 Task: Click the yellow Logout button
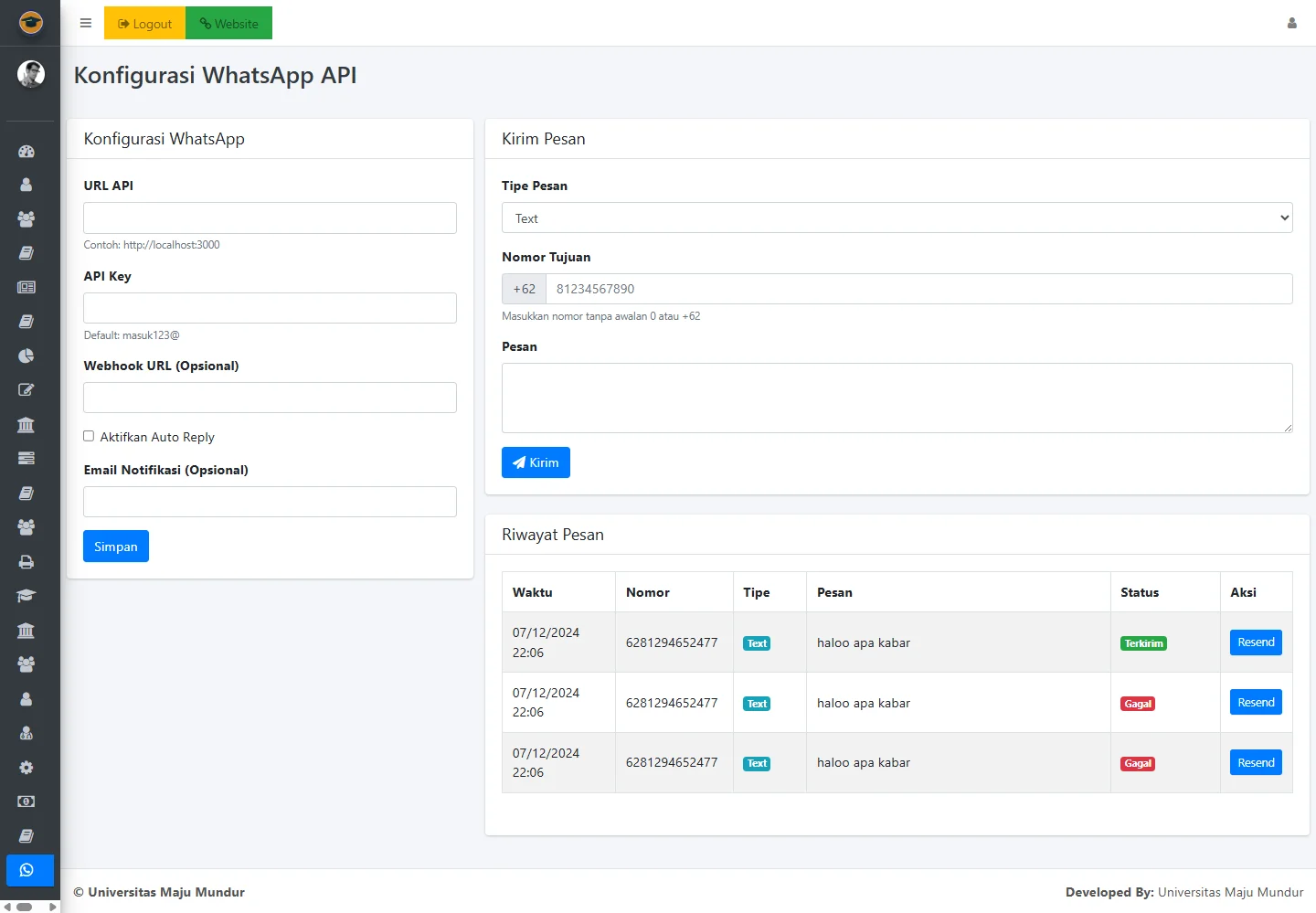144,24
